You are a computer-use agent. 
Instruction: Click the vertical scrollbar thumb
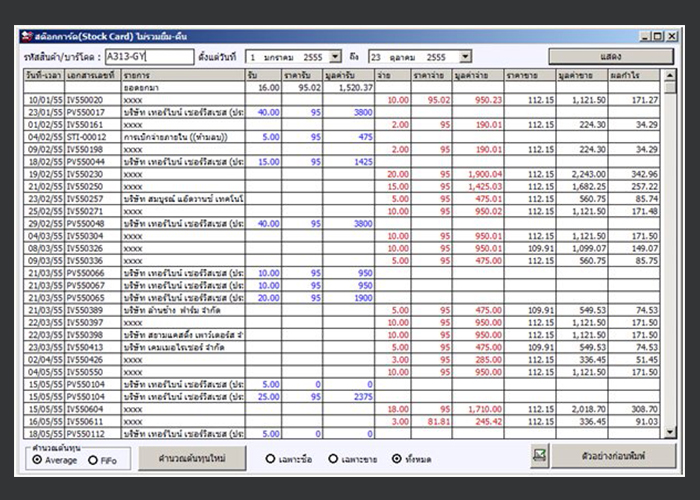tap(670, 87)
